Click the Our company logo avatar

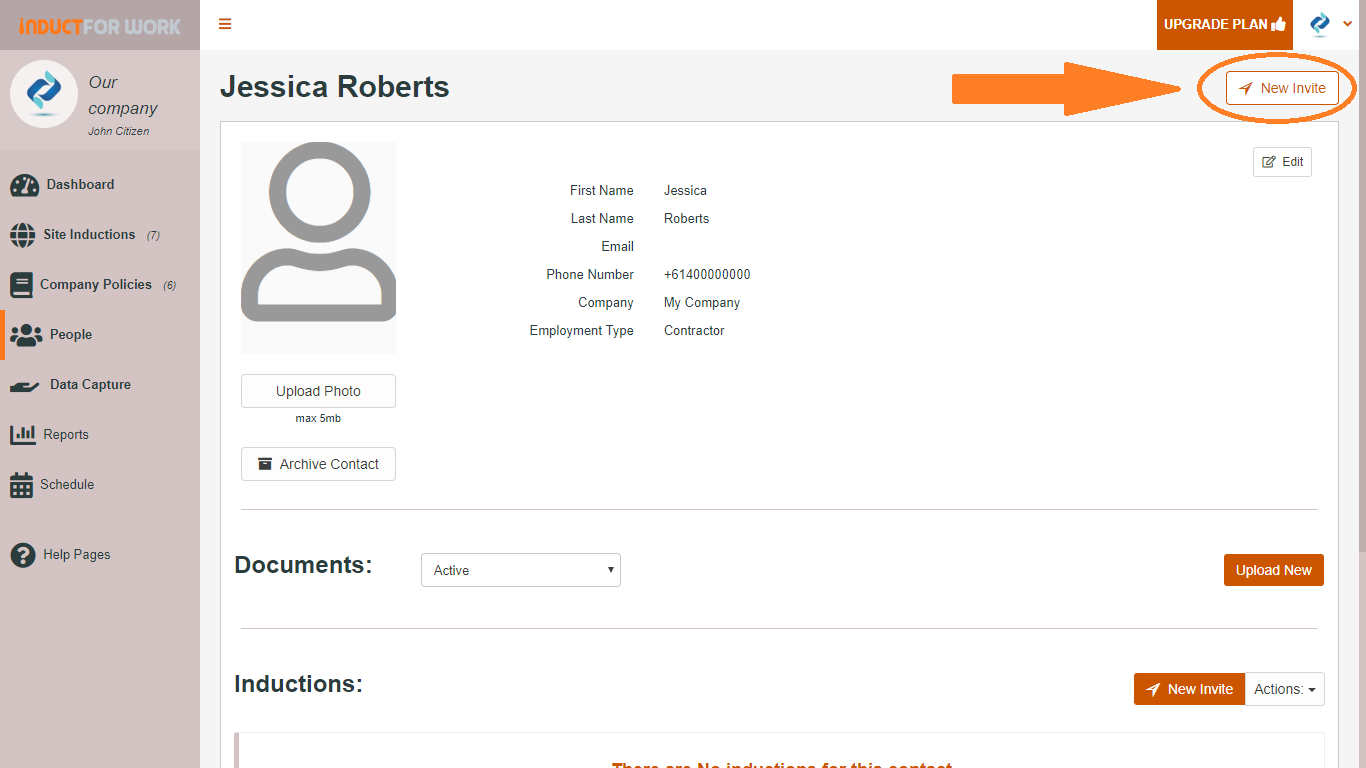click(x=44, y=94)
